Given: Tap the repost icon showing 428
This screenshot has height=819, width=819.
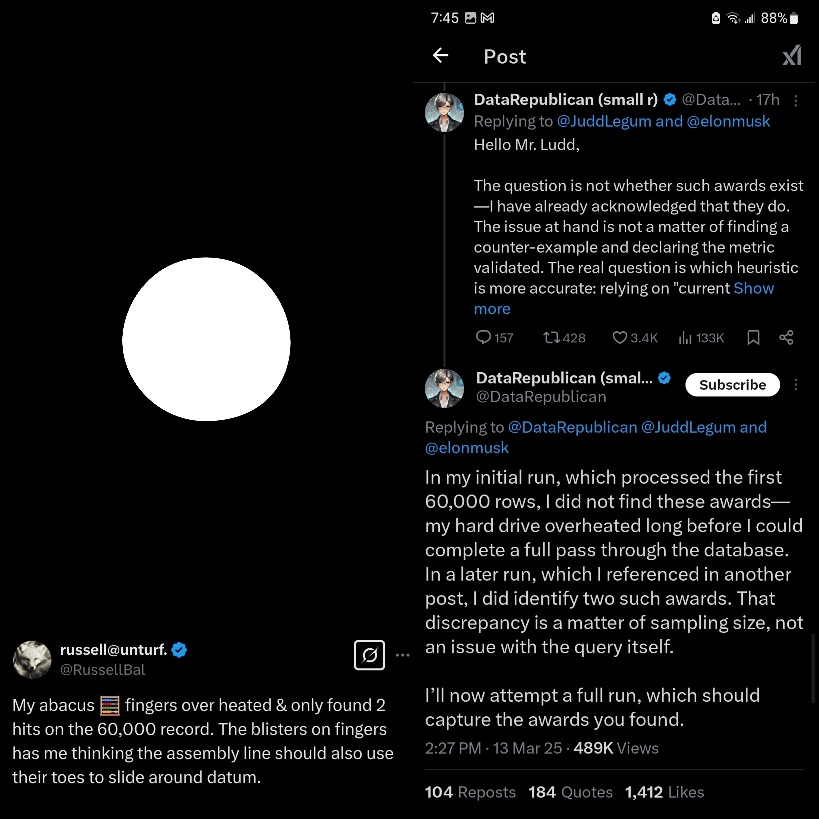Looking at the screenshot, I should [x=551, y=338].
